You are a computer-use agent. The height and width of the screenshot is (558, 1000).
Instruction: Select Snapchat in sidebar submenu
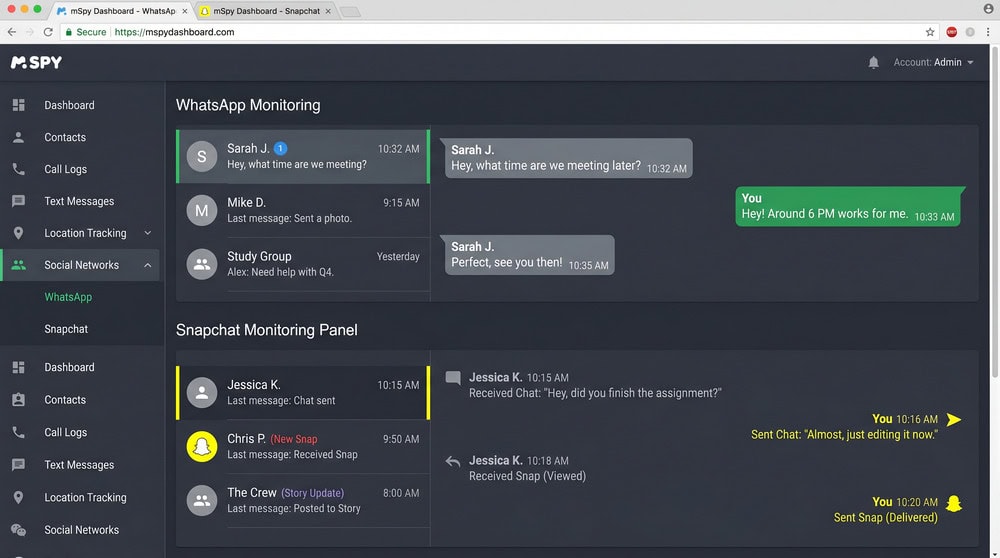66,329
